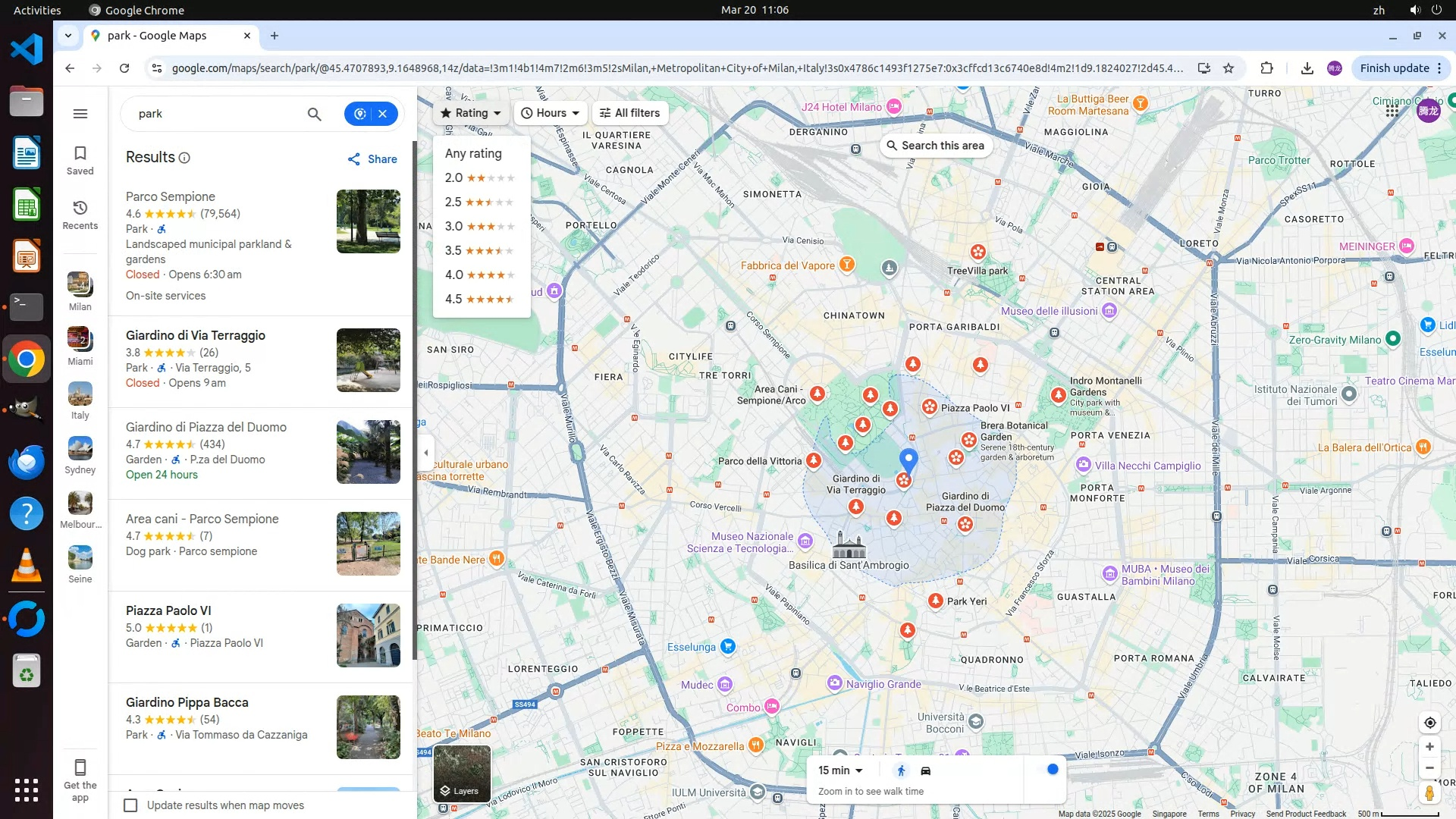
Task: Clear the nearby-search chip in search box
Action: tap(383, 114)
